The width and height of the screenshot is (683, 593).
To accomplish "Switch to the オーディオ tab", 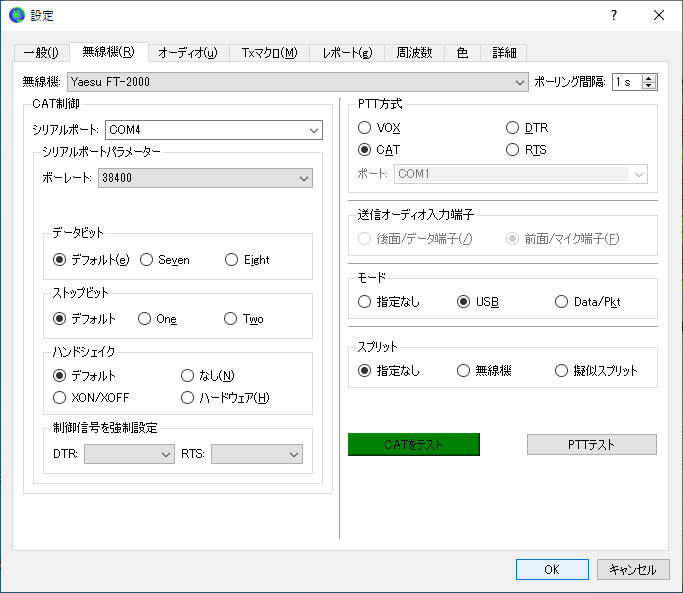I will (x=188, y=53).
